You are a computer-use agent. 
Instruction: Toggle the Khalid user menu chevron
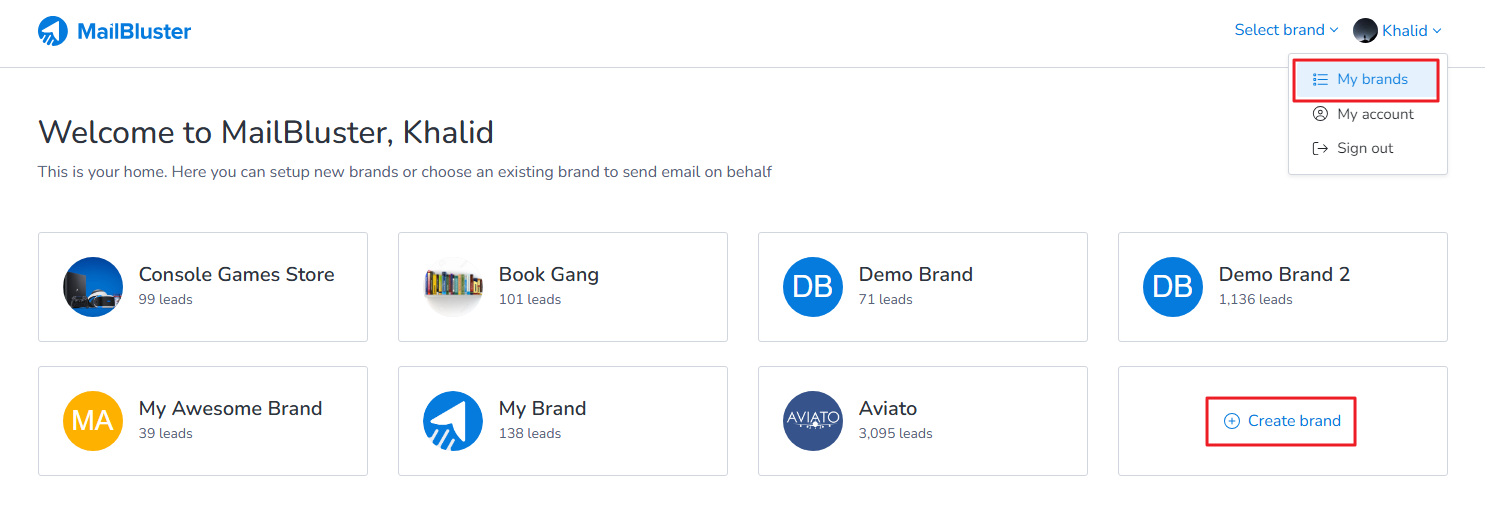tap(1437, 31)
